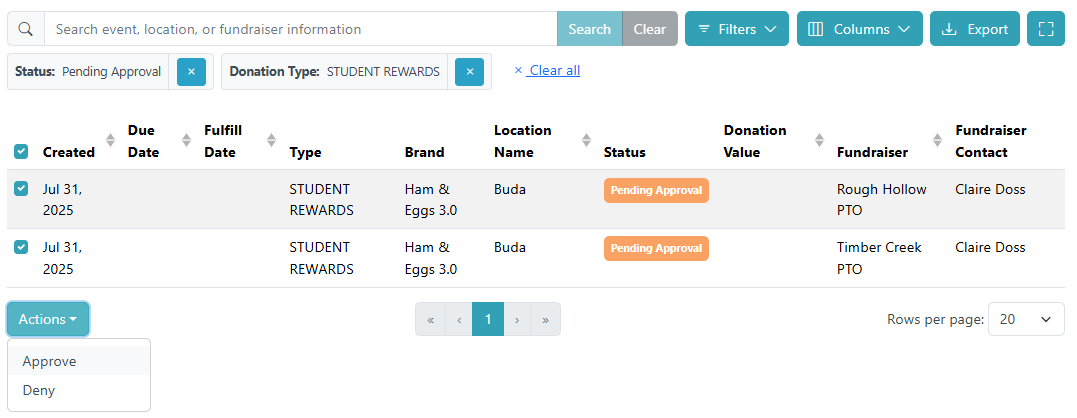Sort by Fulfill Date column
1077x418 pixels.
(271, 141)
